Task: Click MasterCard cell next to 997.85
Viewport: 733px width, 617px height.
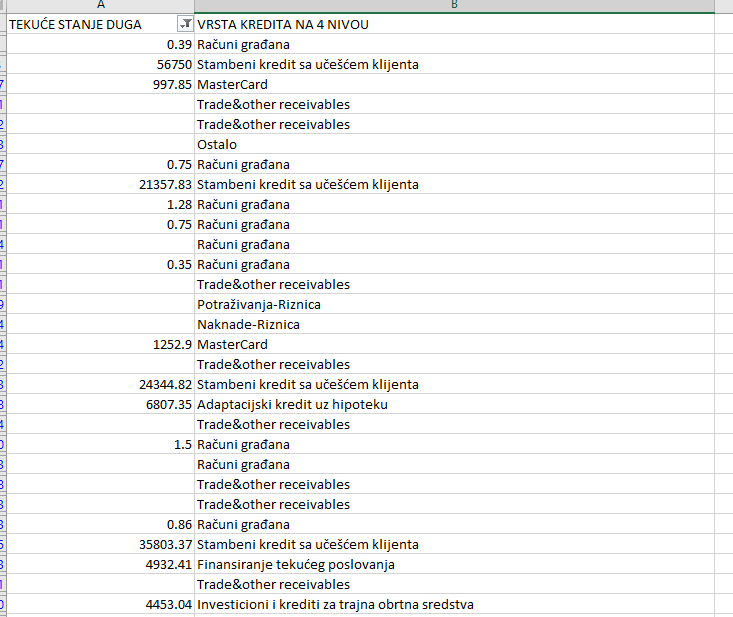Action: coord(454,84)
